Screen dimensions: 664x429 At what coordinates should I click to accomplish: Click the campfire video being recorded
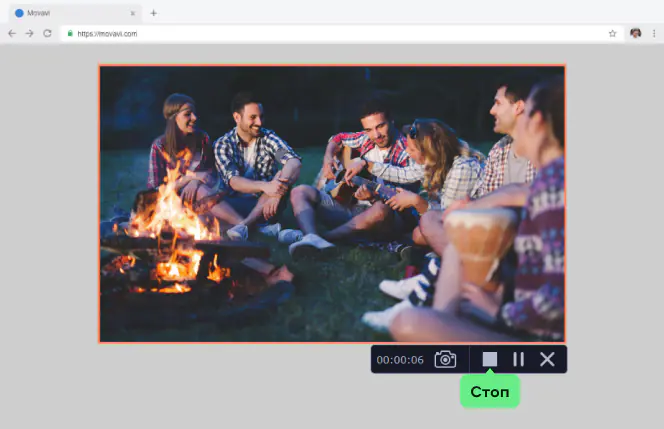click(x=332, y=203)
